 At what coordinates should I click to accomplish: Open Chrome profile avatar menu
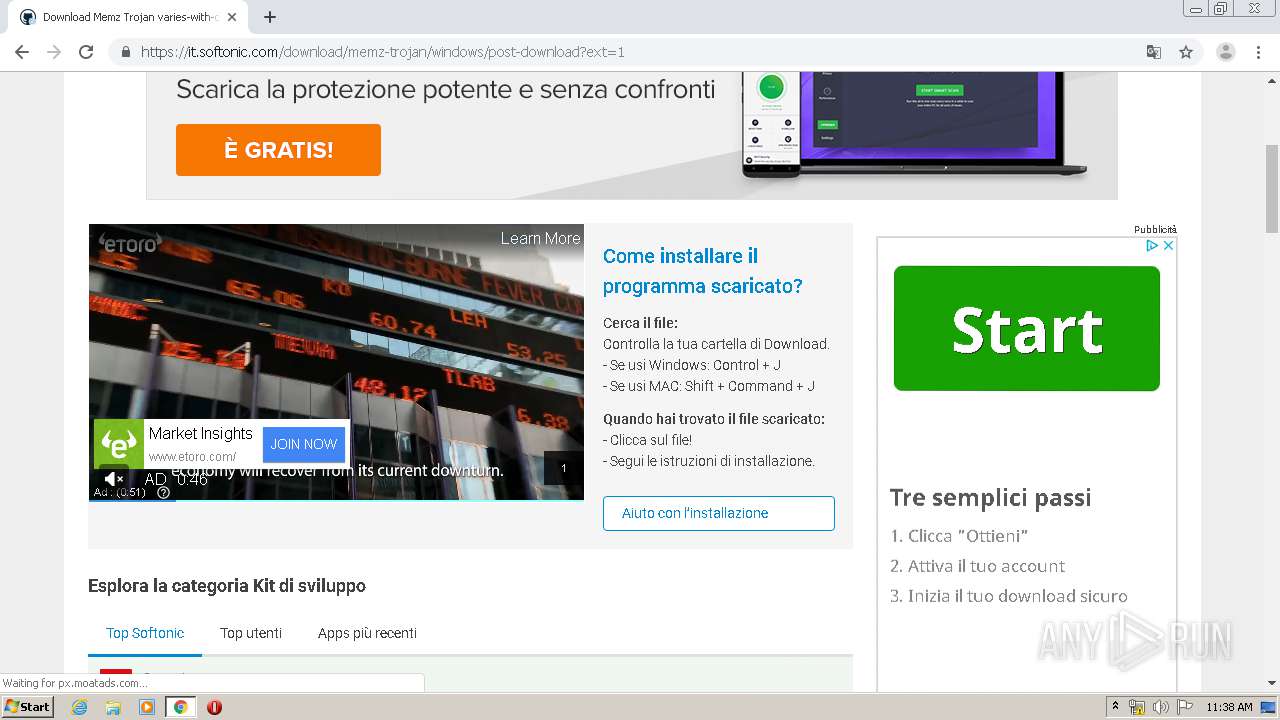coord(1225,52)
